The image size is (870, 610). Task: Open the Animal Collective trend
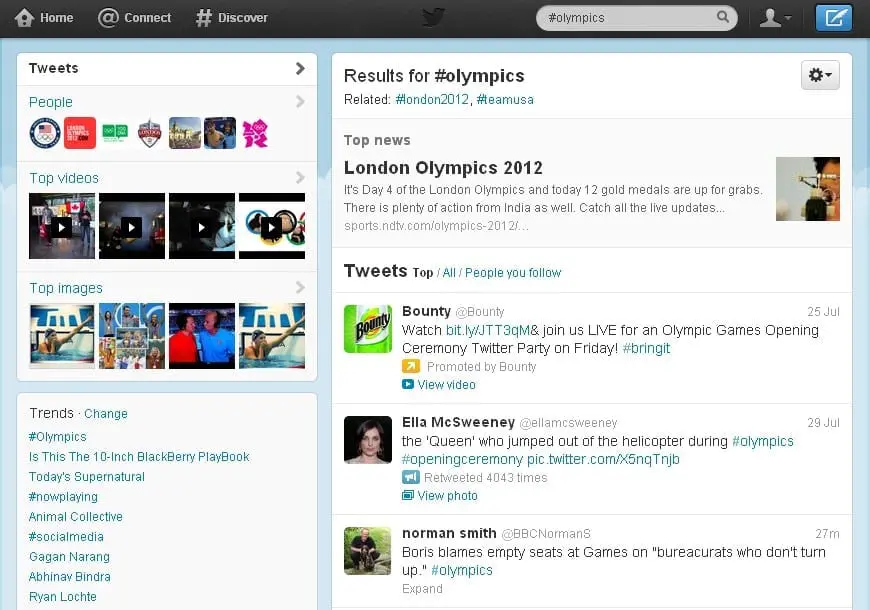pos(75,517)
